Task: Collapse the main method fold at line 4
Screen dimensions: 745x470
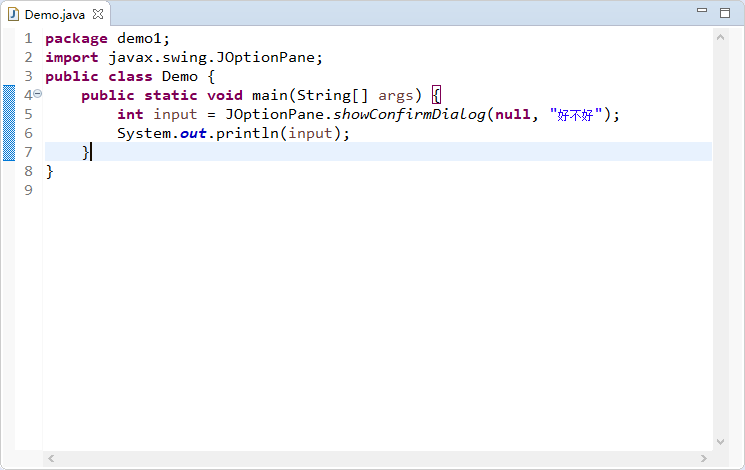Action: (x=38, y=94)
